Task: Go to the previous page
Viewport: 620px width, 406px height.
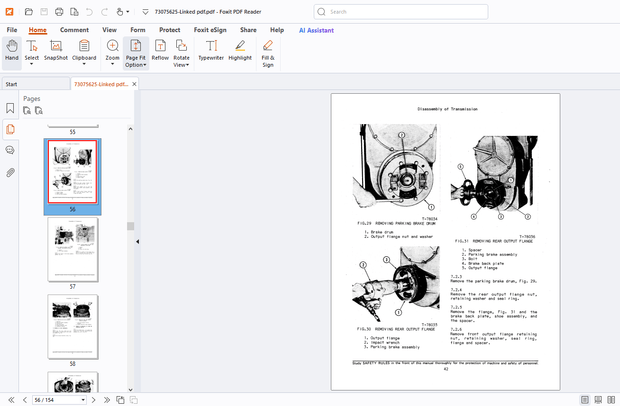Action: point(25,400)
